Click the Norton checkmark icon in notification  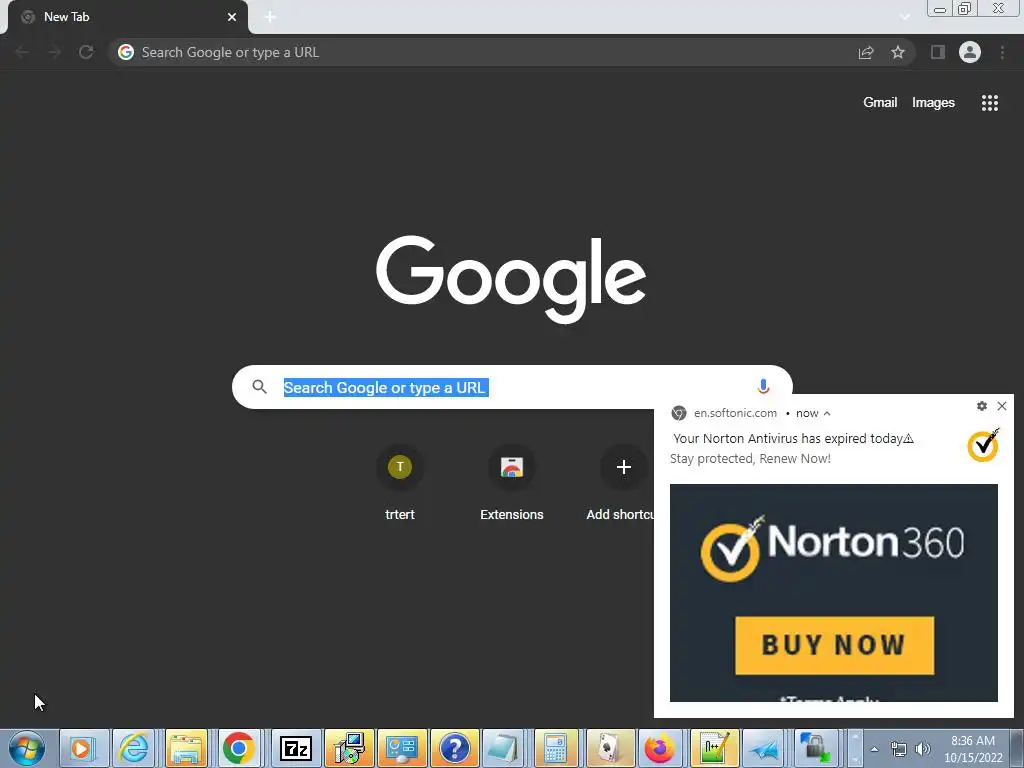(x=983, y=445)
